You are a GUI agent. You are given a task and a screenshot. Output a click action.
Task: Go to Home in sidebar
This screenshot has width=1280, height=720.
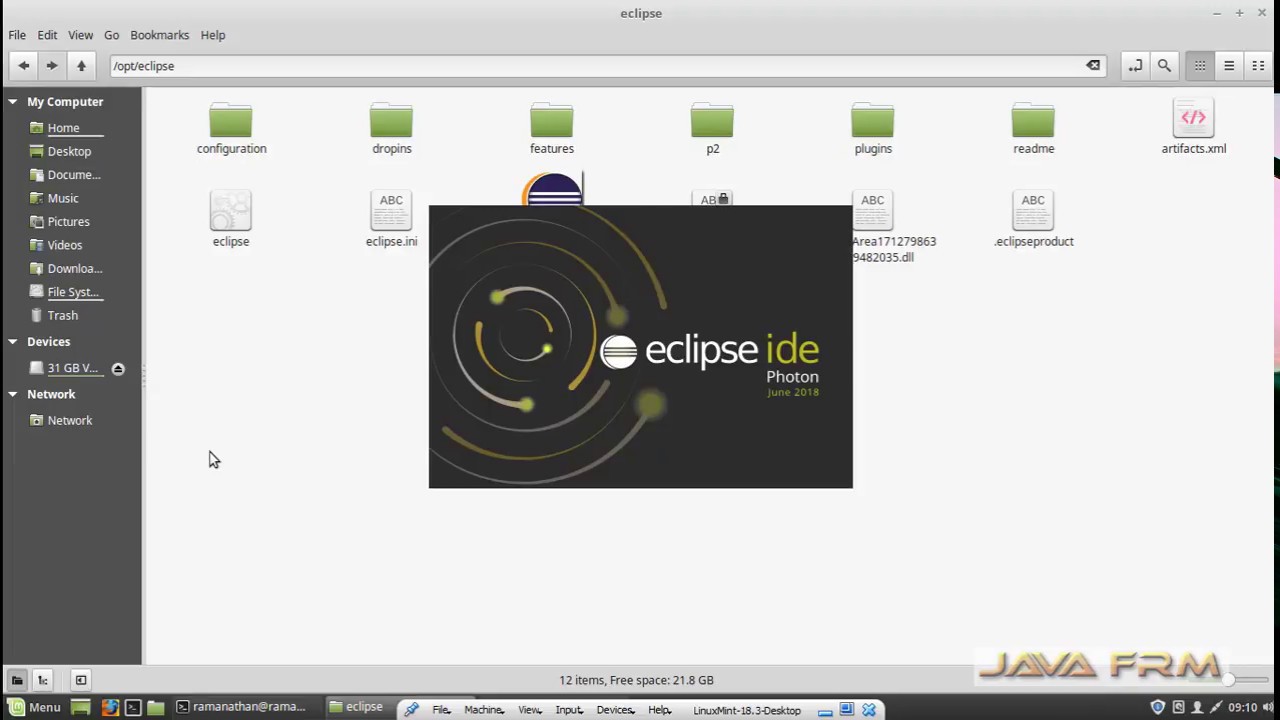coord(63,128)
